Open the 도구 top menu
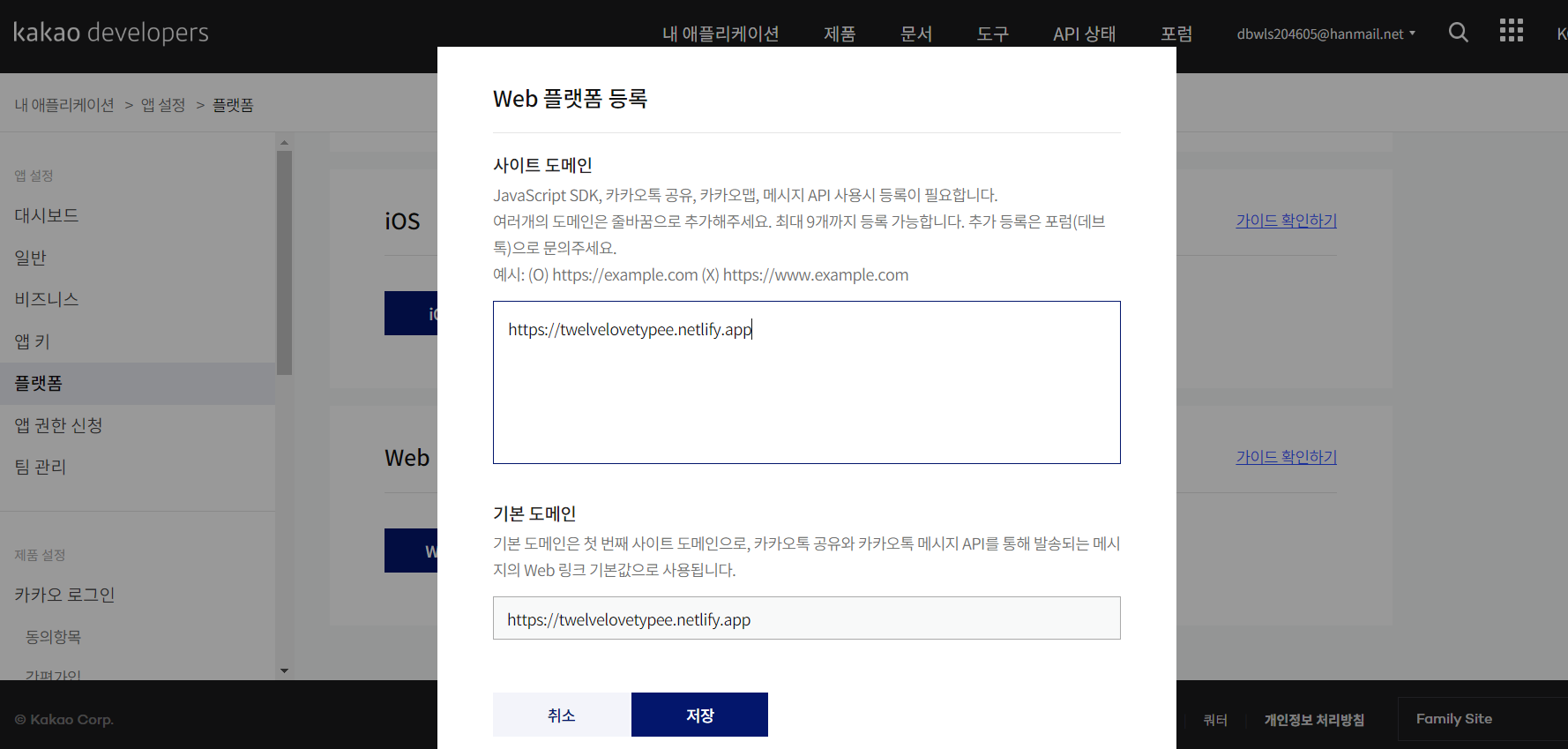This screenshot has height=749, width=1568. click(x=993, y=34)
